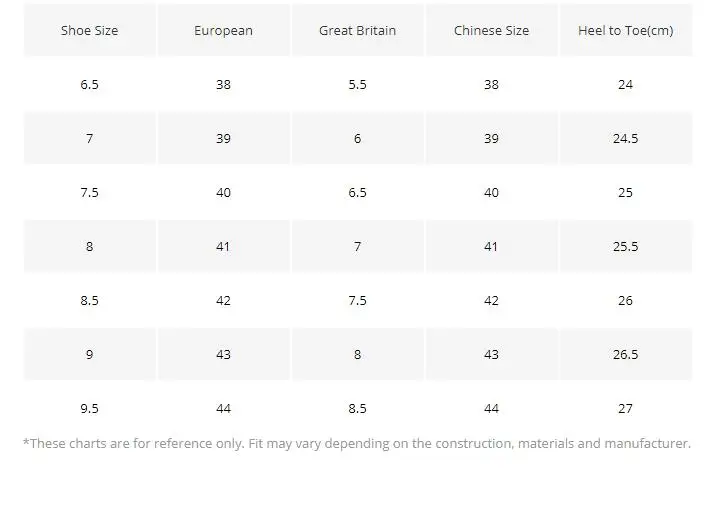Screen dimensions: 716x515
Task: Click Great Britain size 5.5 cell
Action: (357, 85)
